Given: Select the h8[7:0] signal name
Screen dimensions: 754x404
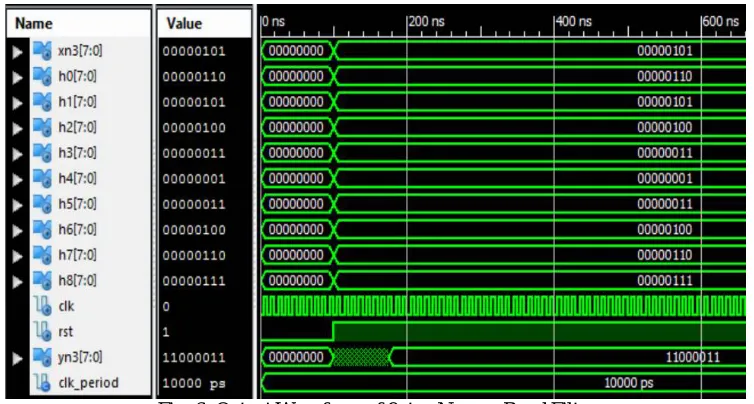Looking at the screenshot, I should (x=77, y=280).
